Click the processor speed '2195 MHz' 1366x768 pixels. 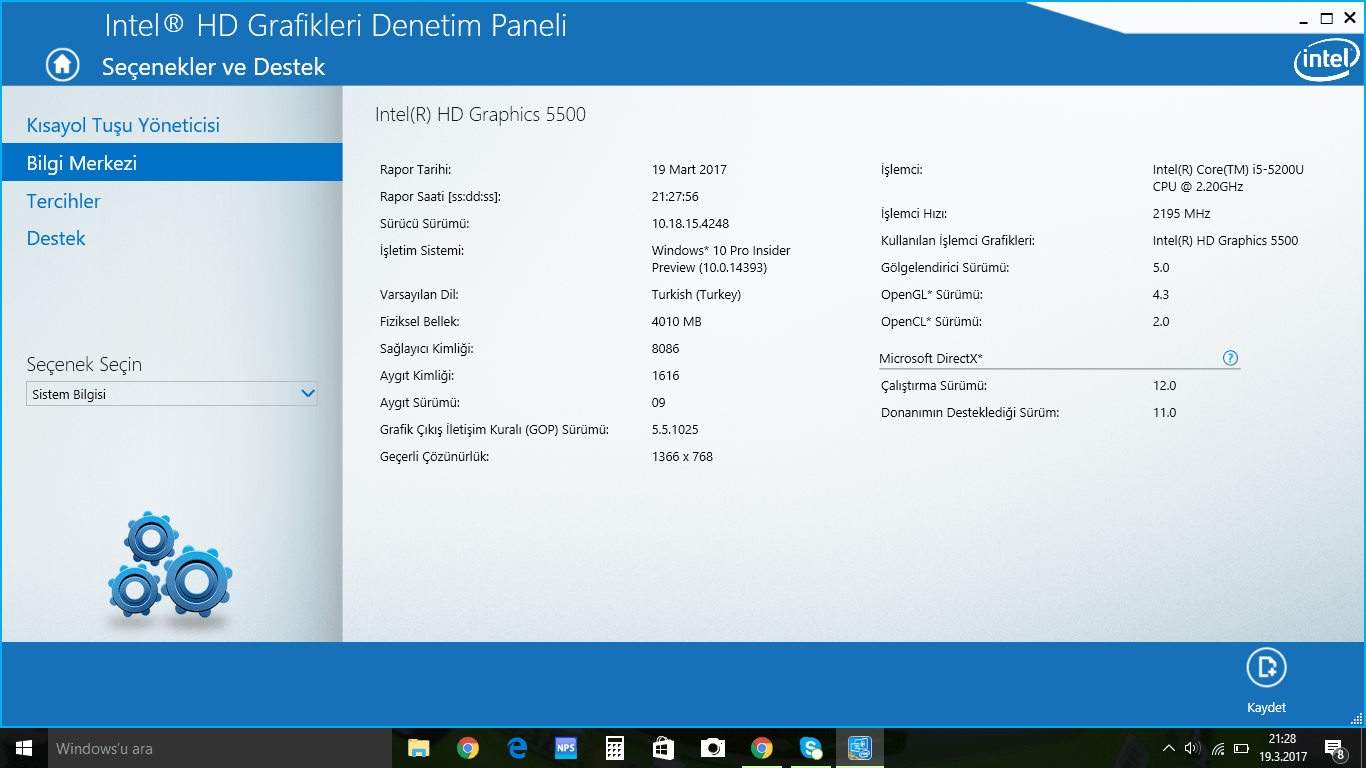[1182, 213]
